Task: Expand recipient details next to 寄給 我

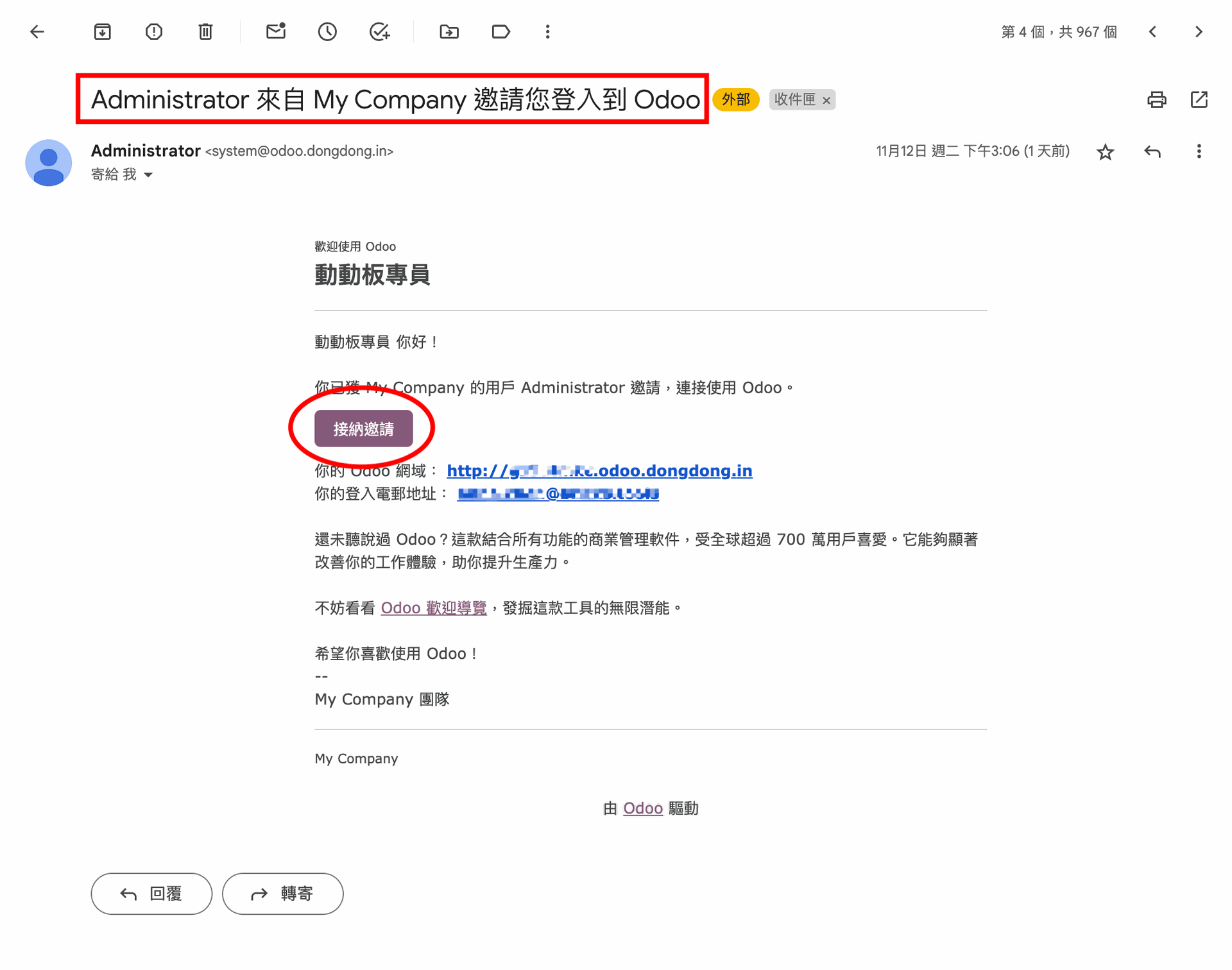Action: click(148, 174)
